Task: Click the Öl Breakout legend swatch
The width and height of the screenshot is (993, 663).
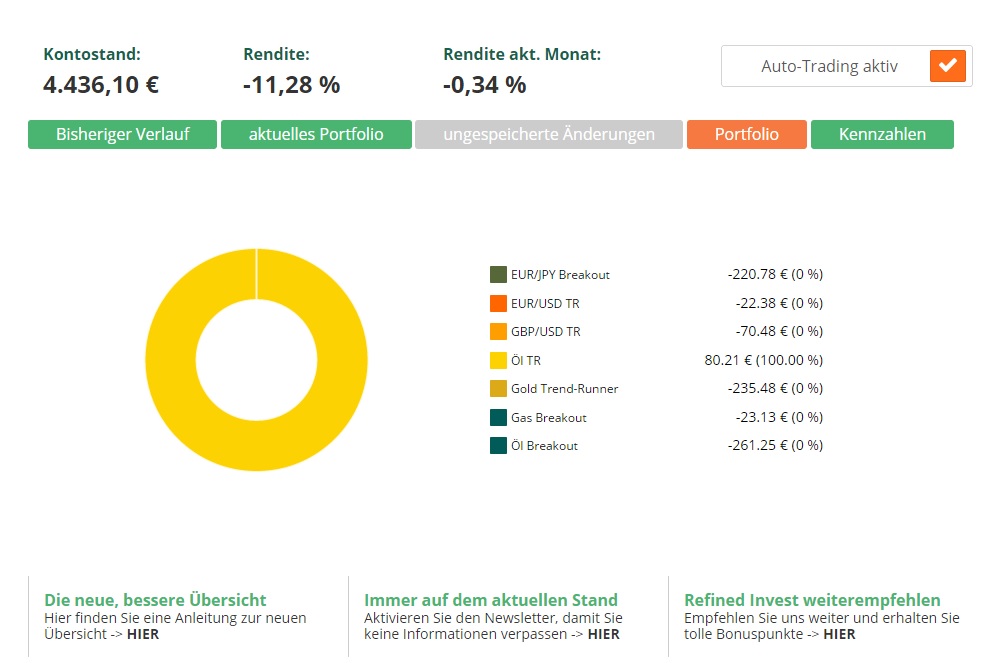Action: click(498, 445)
